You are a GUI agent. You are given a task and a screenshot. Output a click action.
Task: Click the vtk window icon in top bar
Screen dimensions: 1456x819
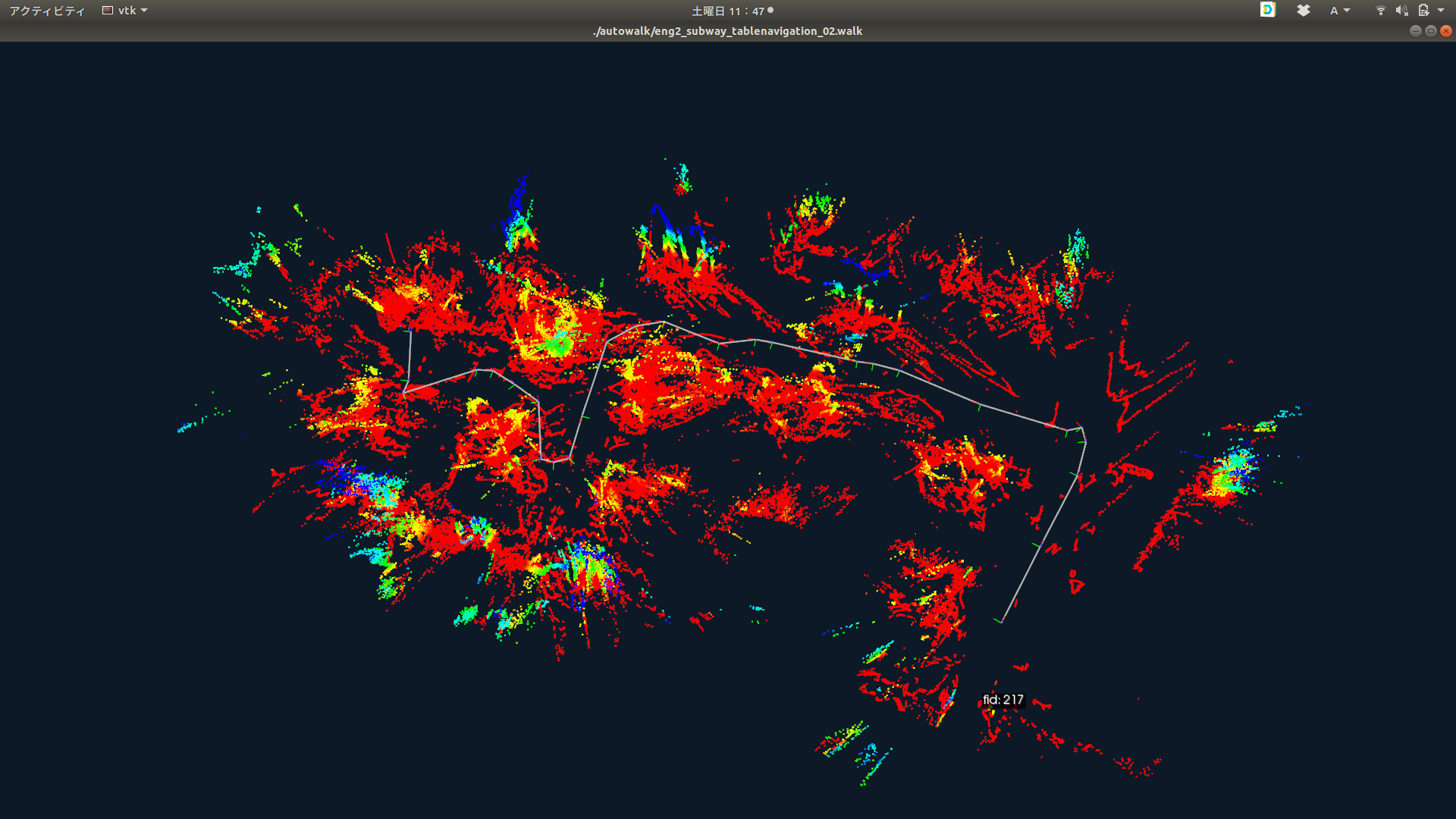(108, 11)
